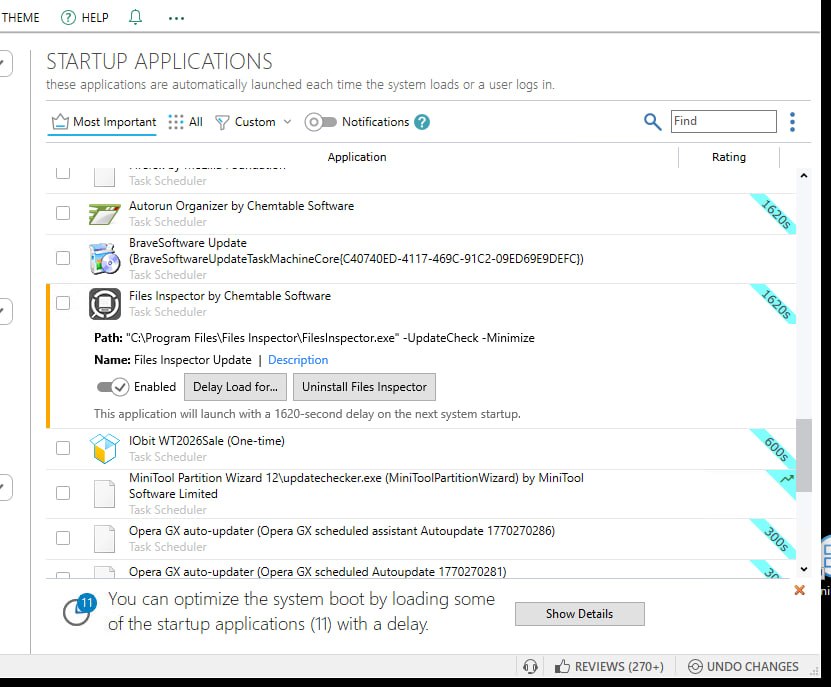Image resolution: width=831 pixels, height=687 pixels.
Task: Open the THEME menu
Action: 20,17
